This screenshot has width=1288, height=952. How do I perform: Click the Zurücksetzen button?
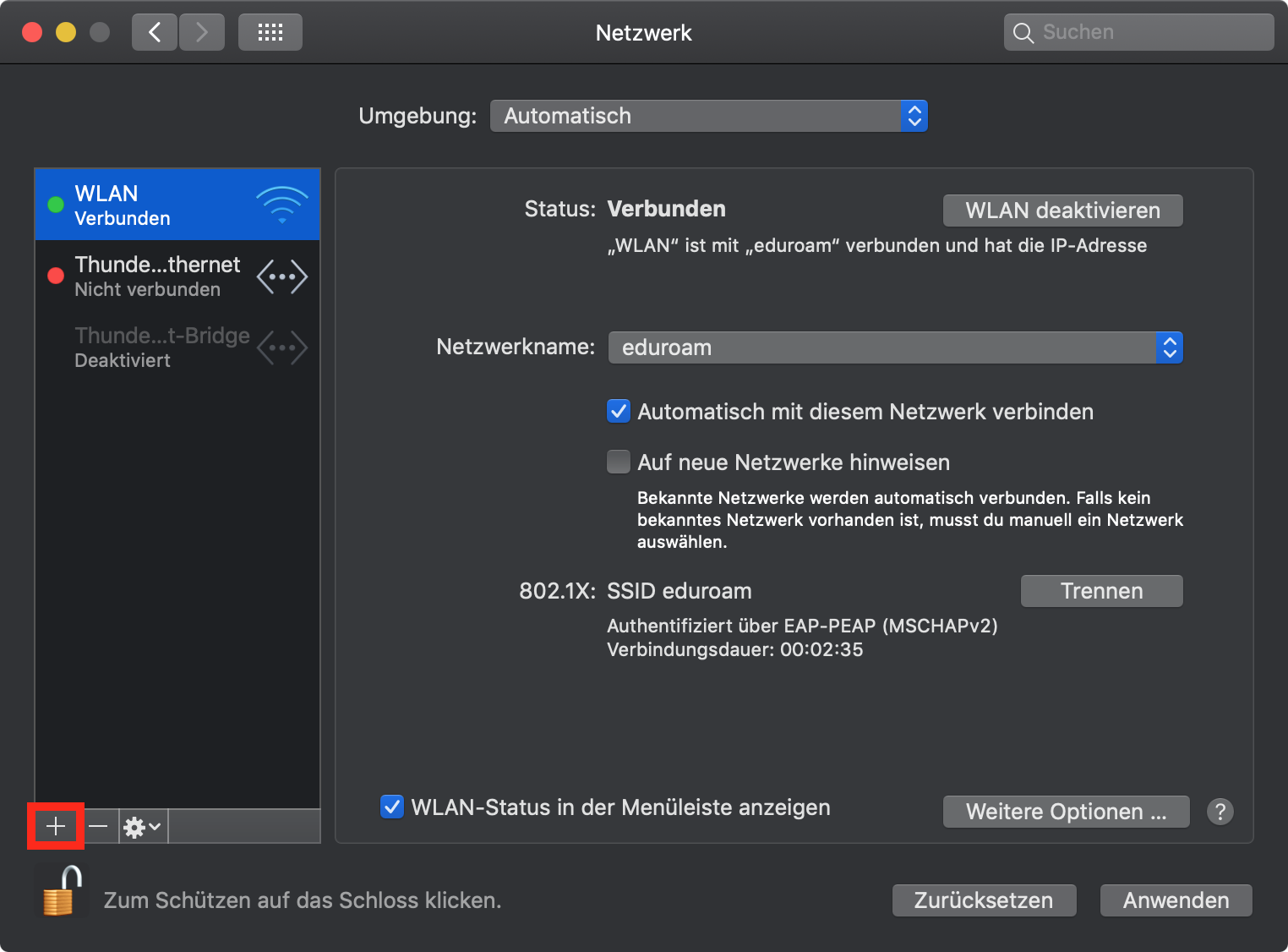[x=985, y=900]
